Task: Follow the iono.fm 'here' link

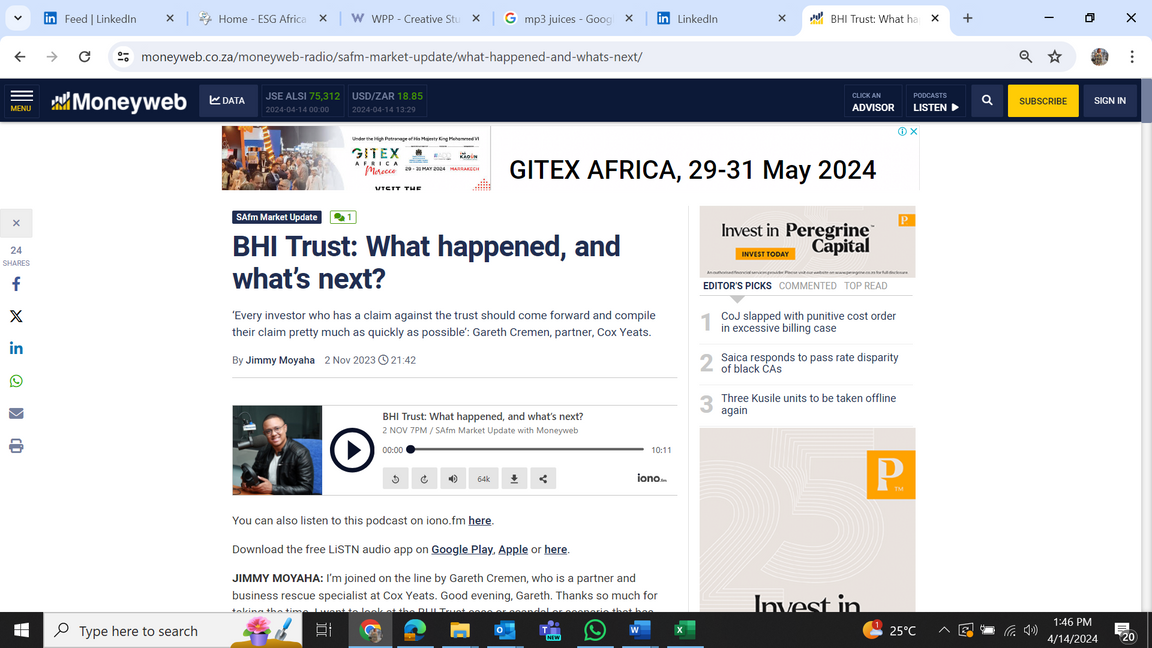Action: click(480, 521)
